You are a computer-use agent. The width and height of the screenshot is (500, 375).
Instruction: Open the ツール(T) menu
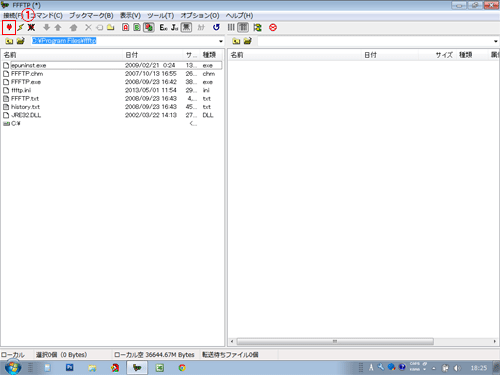[161, 16]
